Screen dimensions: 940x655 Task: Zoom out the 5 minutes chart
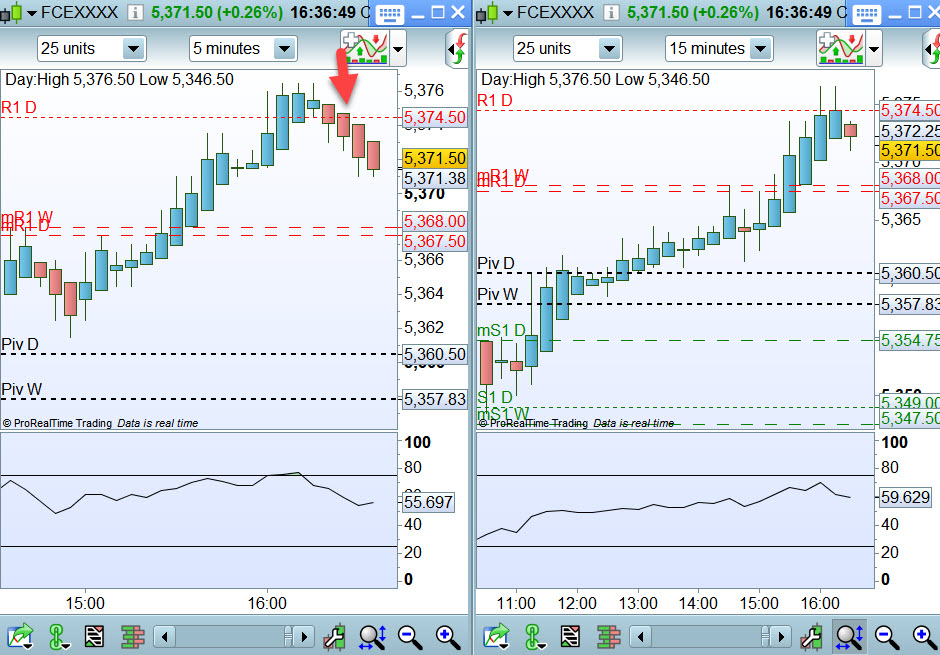pyautogui.click(x=411, y=636)
